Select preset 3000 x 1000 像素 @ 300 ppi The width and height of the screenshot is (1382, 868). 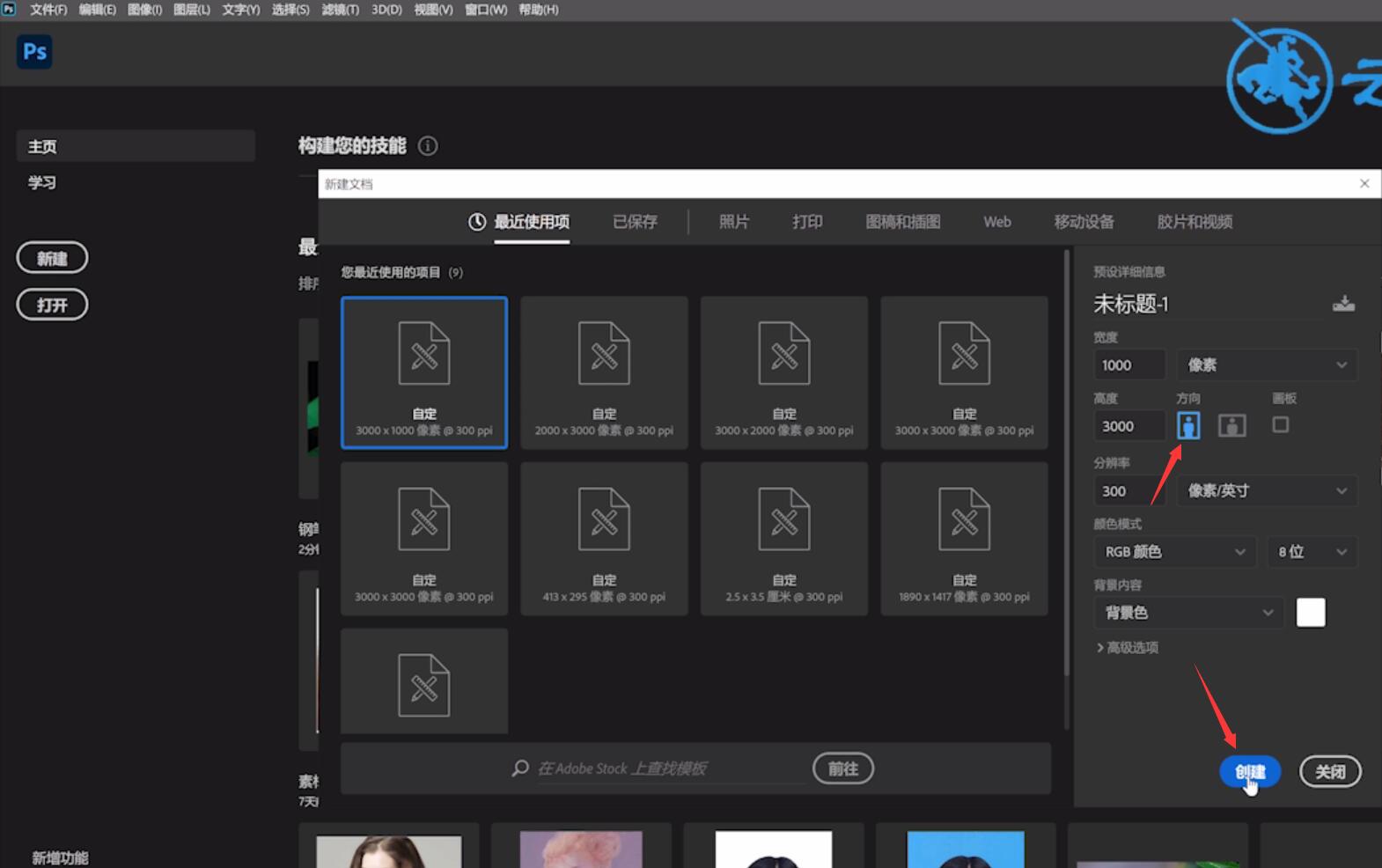[x=424, y=372]
